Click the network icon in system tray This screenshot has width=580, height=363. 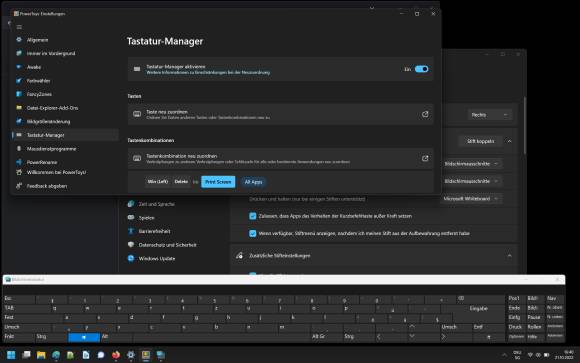pyautogui.click(x=530, y=355)
